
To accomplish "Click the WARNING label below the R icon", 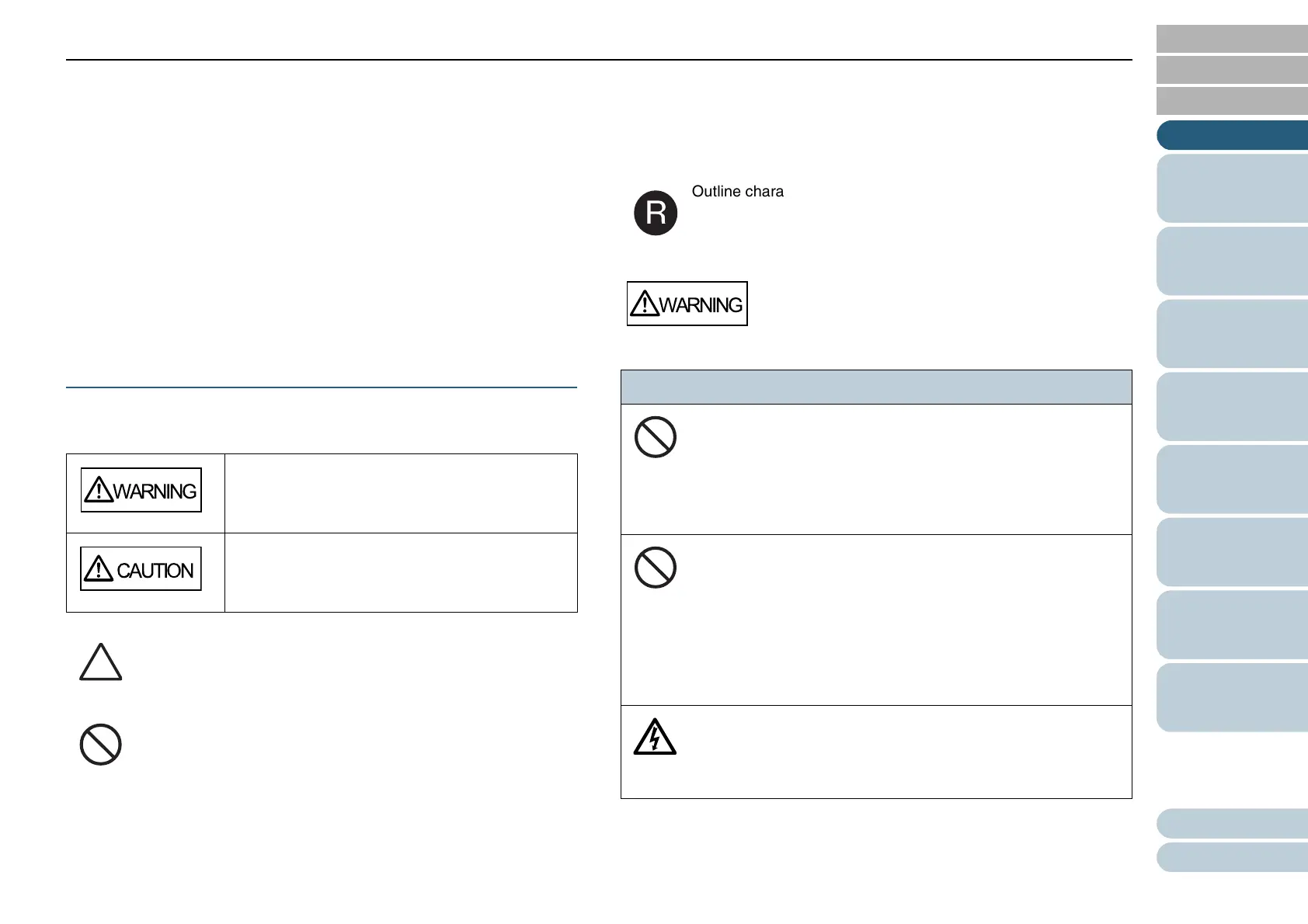I will tap(687, 304).
